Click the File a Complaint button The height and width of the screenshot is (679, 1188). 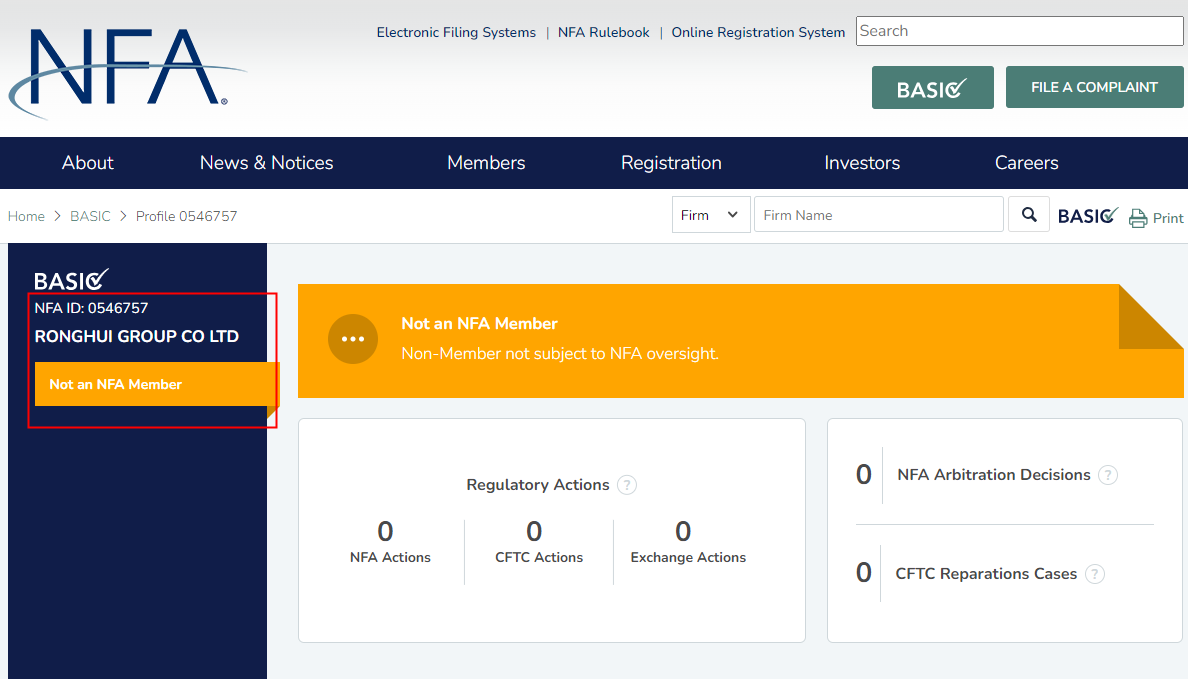point(1094,87)
